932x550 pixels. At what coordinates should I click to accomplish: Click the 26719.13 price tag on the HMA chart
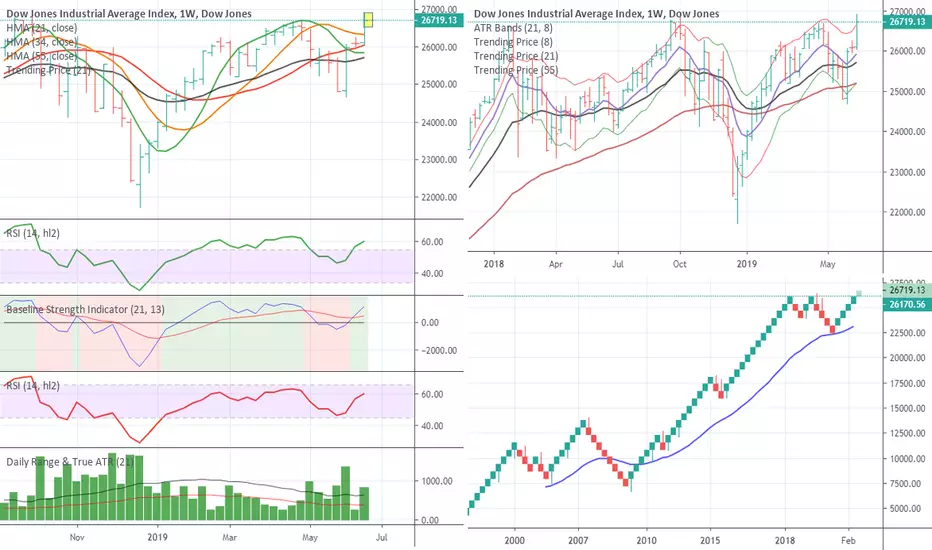tap(439, 20)
